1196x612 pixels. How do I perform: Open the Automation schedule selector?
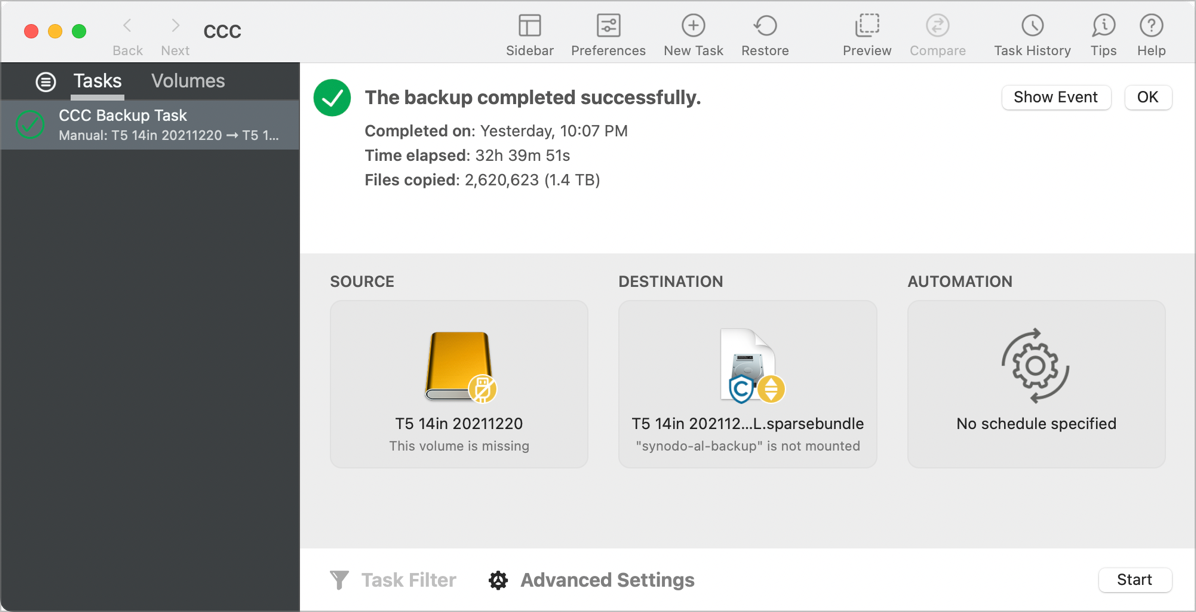[x=1036, y=384]
